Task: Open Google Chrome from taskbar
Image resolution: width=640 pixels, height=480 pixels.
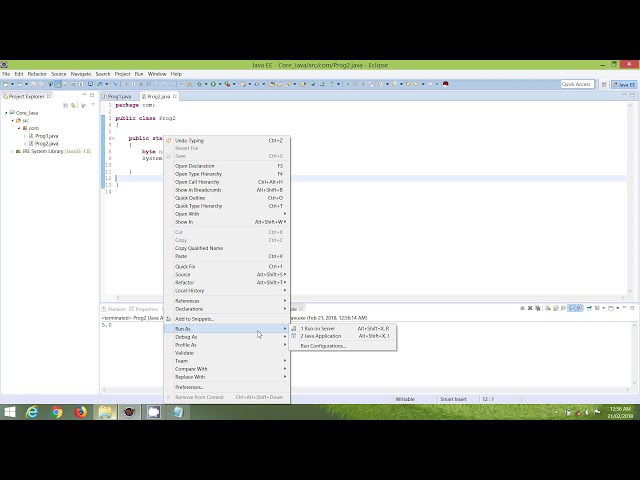Action: (56, 412)
